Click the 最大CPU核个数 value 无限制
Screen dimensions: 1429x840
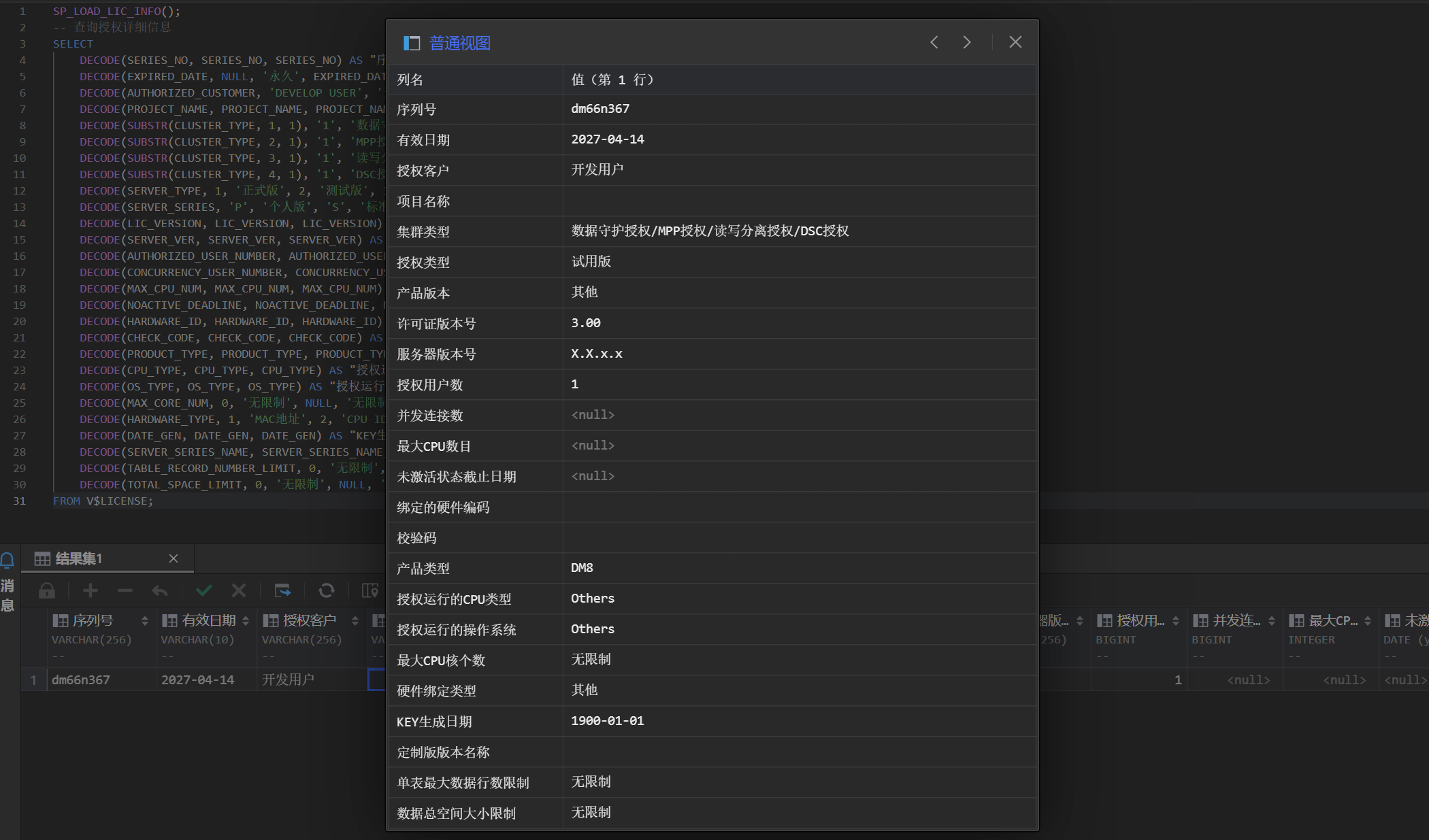coord(591,659)
